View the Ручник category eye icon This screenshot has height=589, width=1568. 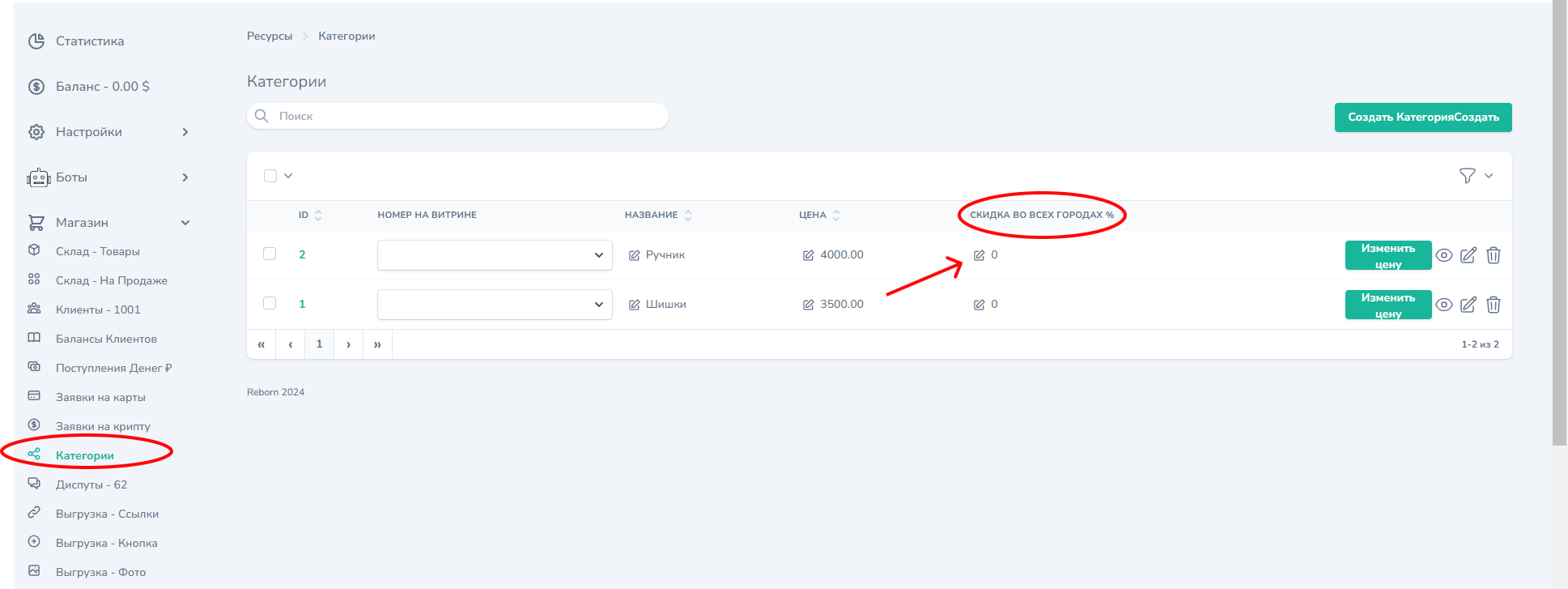1444,255
